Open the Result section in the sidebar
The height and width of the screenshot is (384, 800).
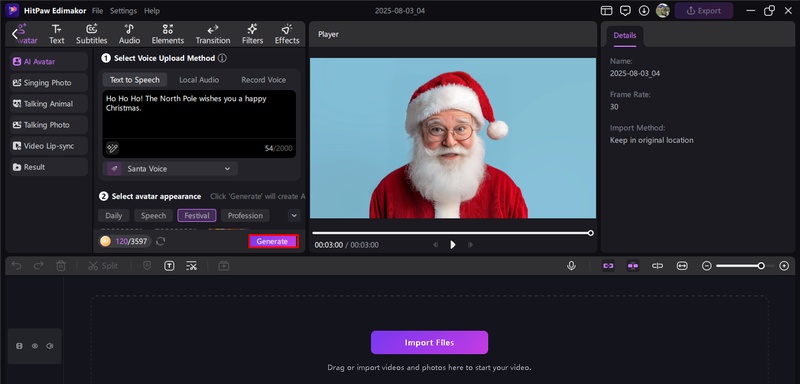[x=49, y=167]
